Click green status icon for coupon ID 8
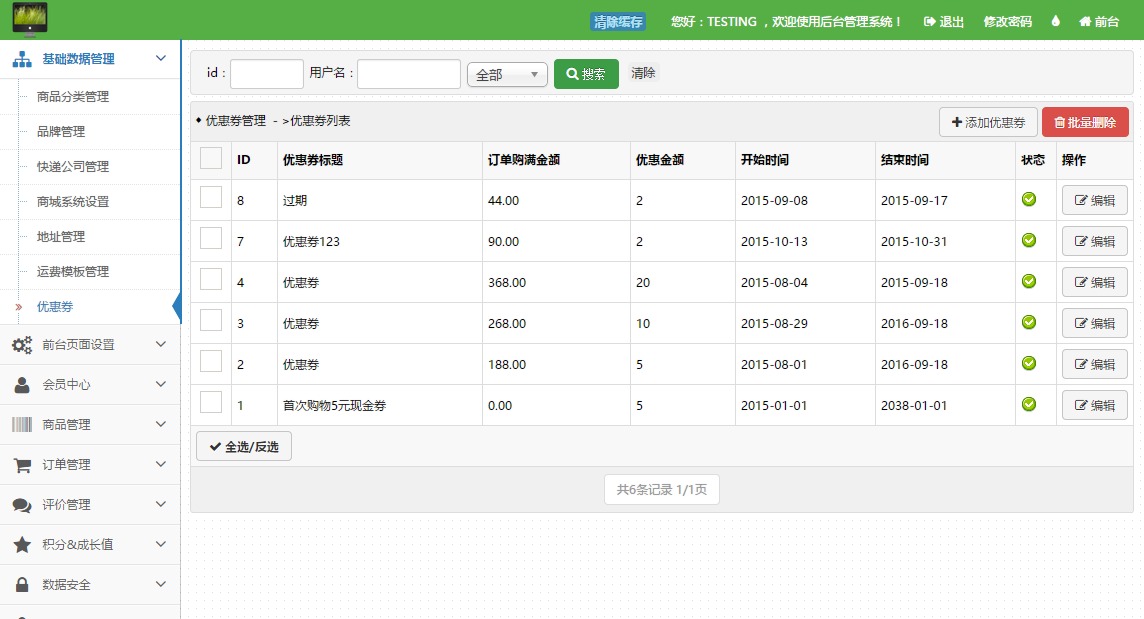This screenshot has width=1144, height=619. (x=1029, y=200)
